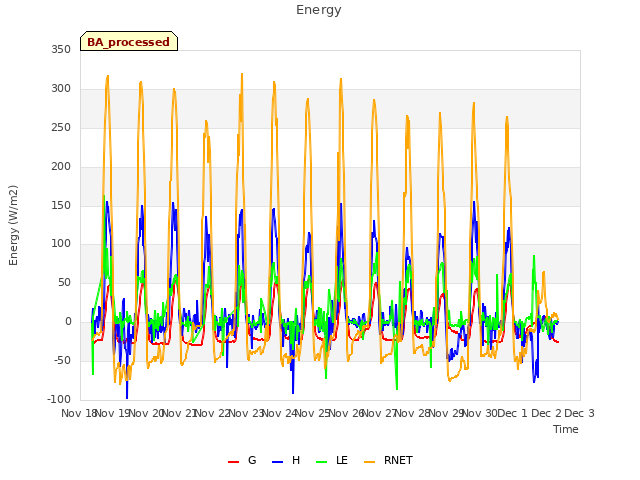Click the BA_processed annotation label
The width and height of the screenshot is (640, 480).
[129, 41]
